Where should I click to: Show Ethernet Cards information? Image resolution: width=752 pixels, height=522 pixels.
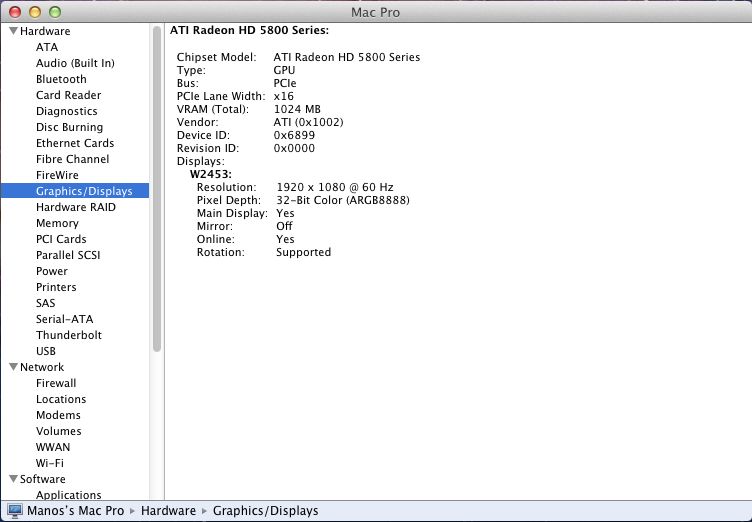[75, 143]
